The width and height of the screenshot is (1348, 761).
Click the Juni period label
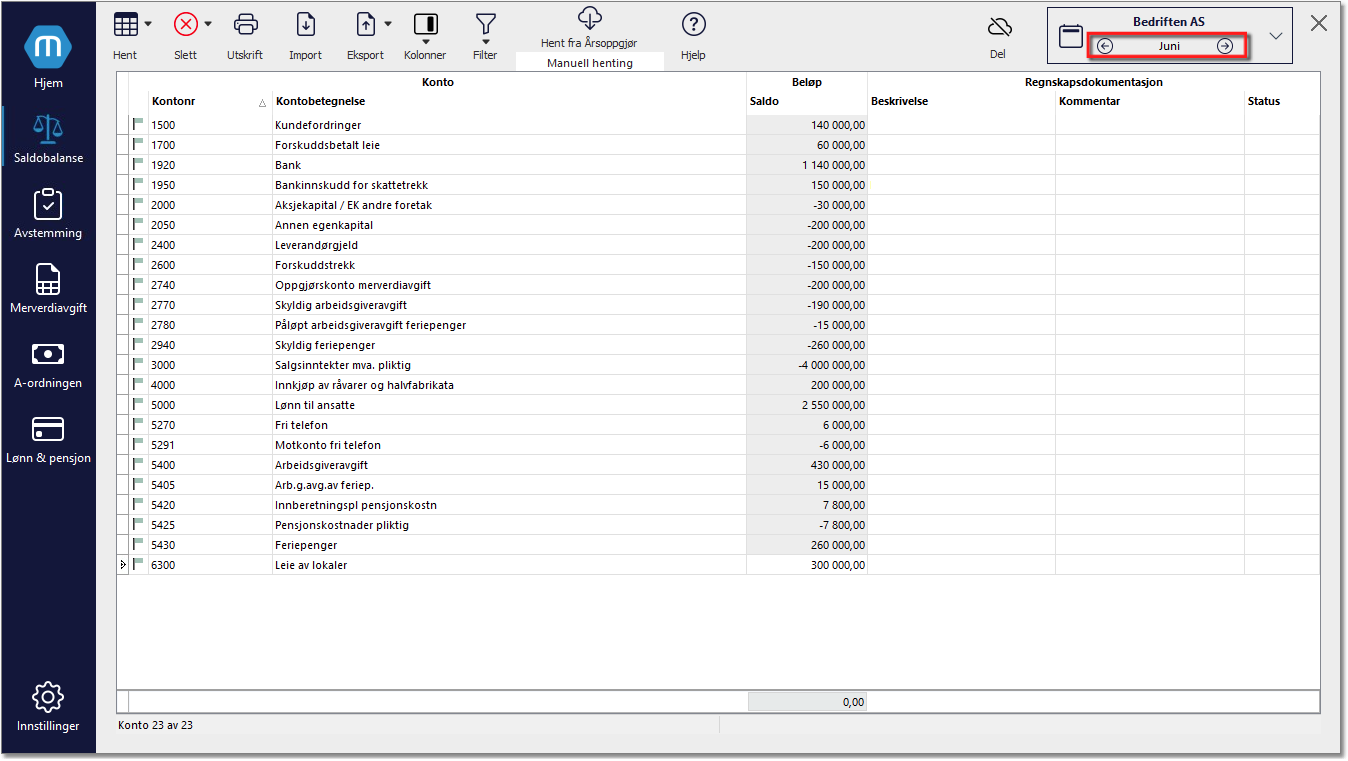(x=1169, y=46)
